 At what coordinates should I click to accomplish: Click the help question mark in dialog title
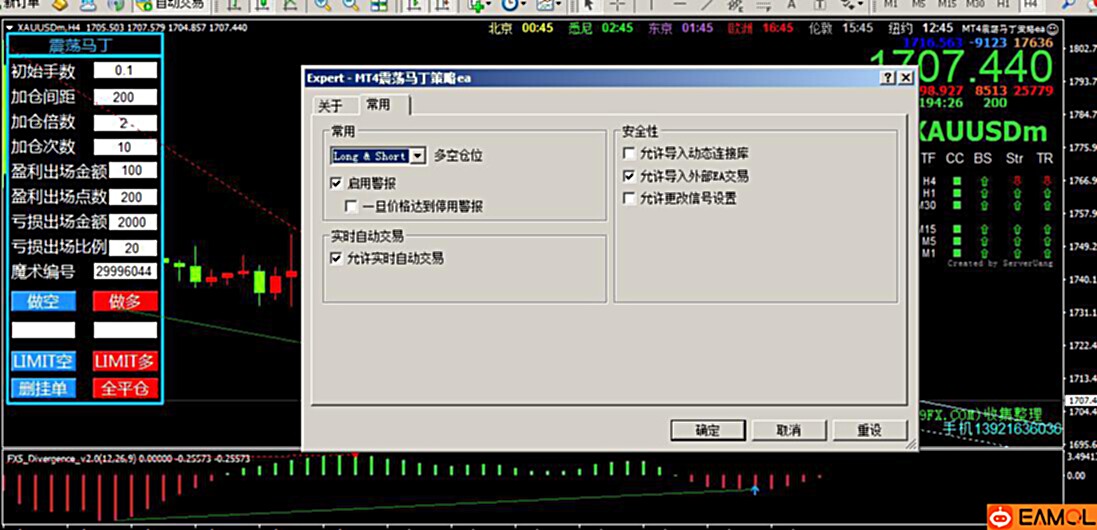tap(887, 78)
